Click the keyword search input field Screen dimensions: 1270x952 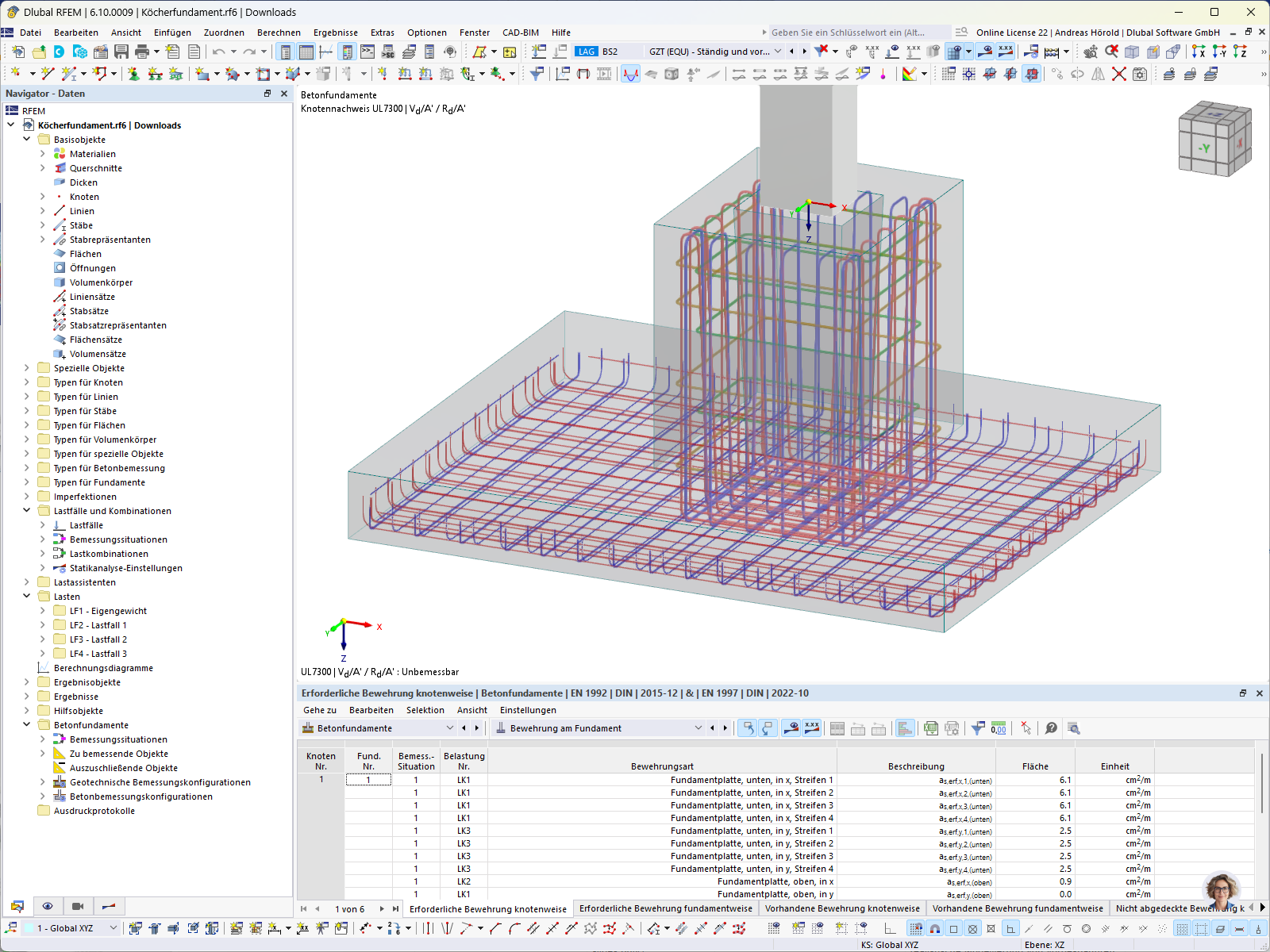pos(849,33)
